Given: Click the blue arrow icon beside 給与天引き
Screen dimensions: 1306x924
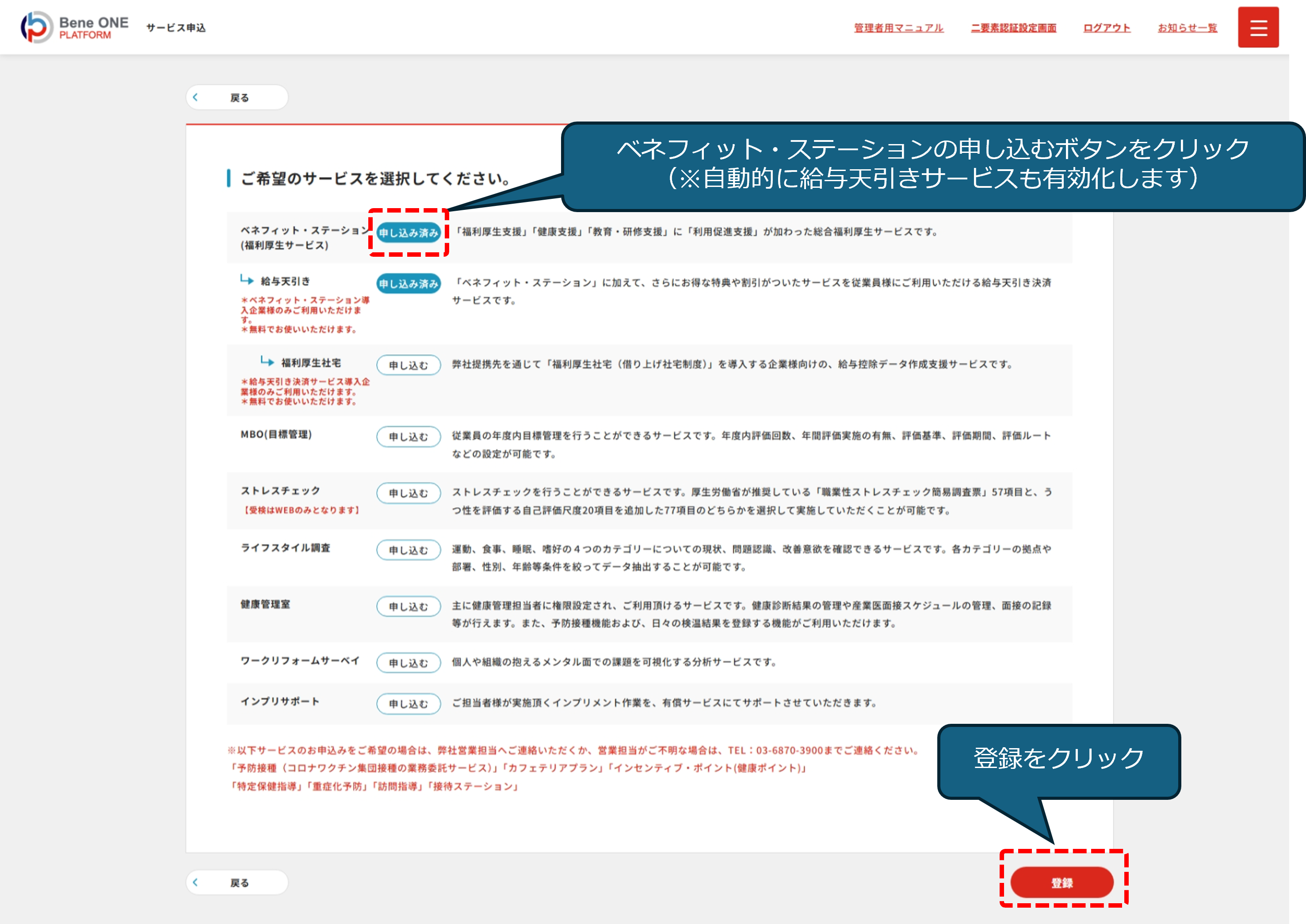Looking at the screenshot, I should pyautogui.click(x=247, y=279).
